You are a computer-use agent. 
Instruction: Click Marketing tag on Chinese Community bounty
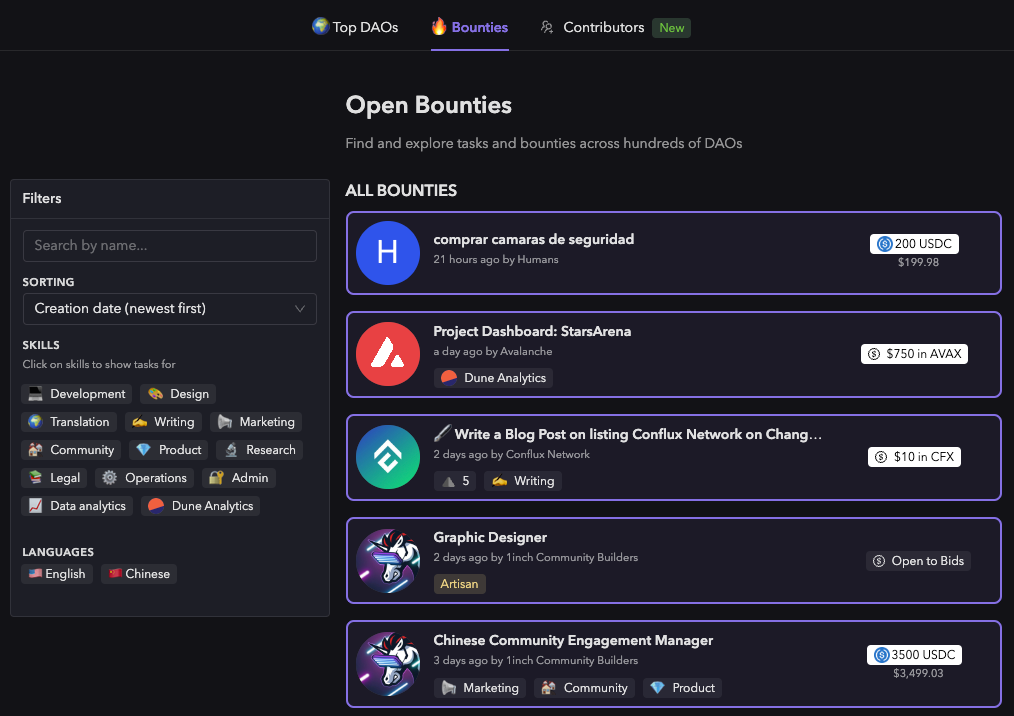tap(480, 688)
